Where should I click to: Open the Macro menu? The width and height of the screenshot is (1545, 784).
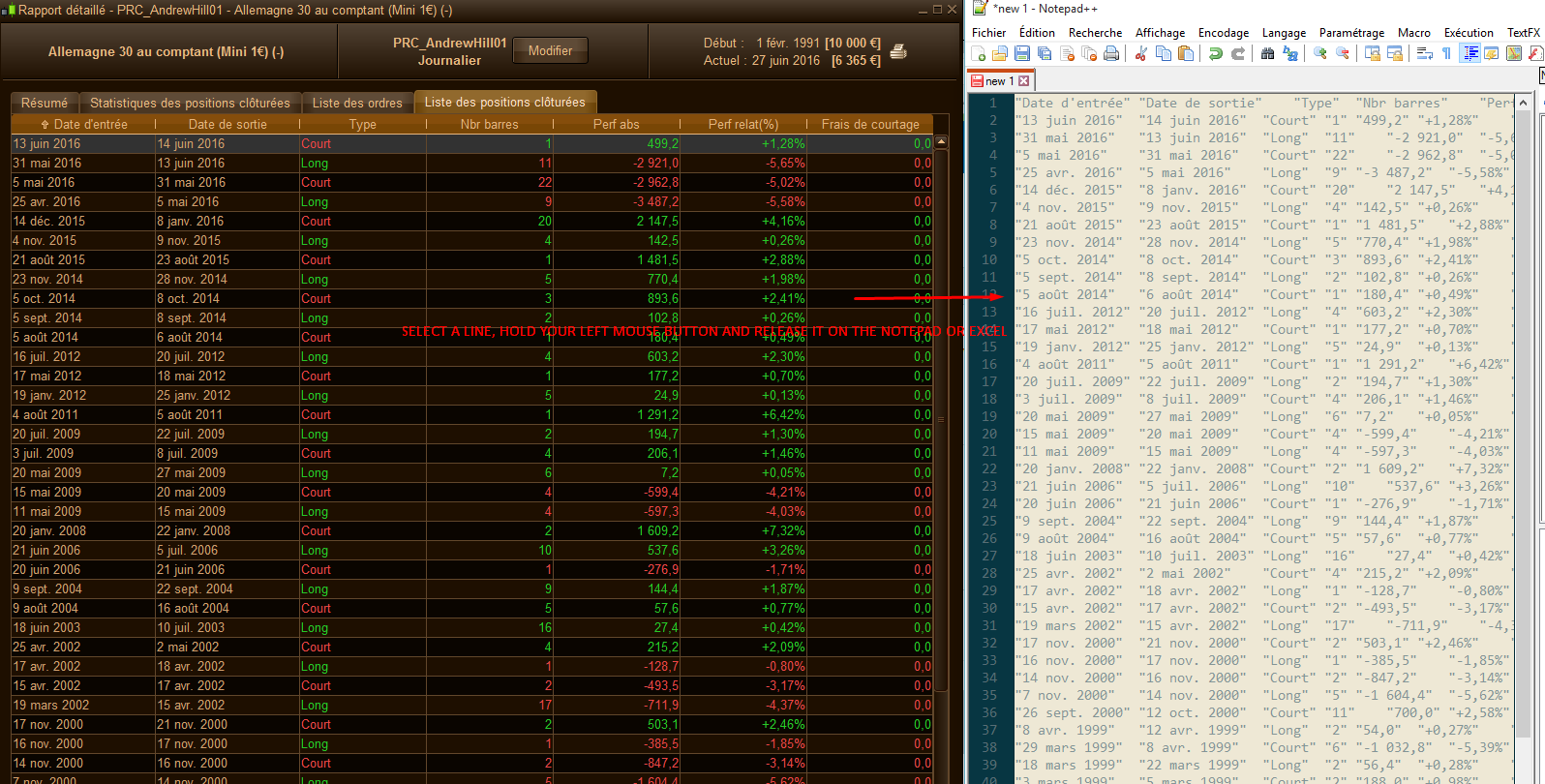point(1414,33)
